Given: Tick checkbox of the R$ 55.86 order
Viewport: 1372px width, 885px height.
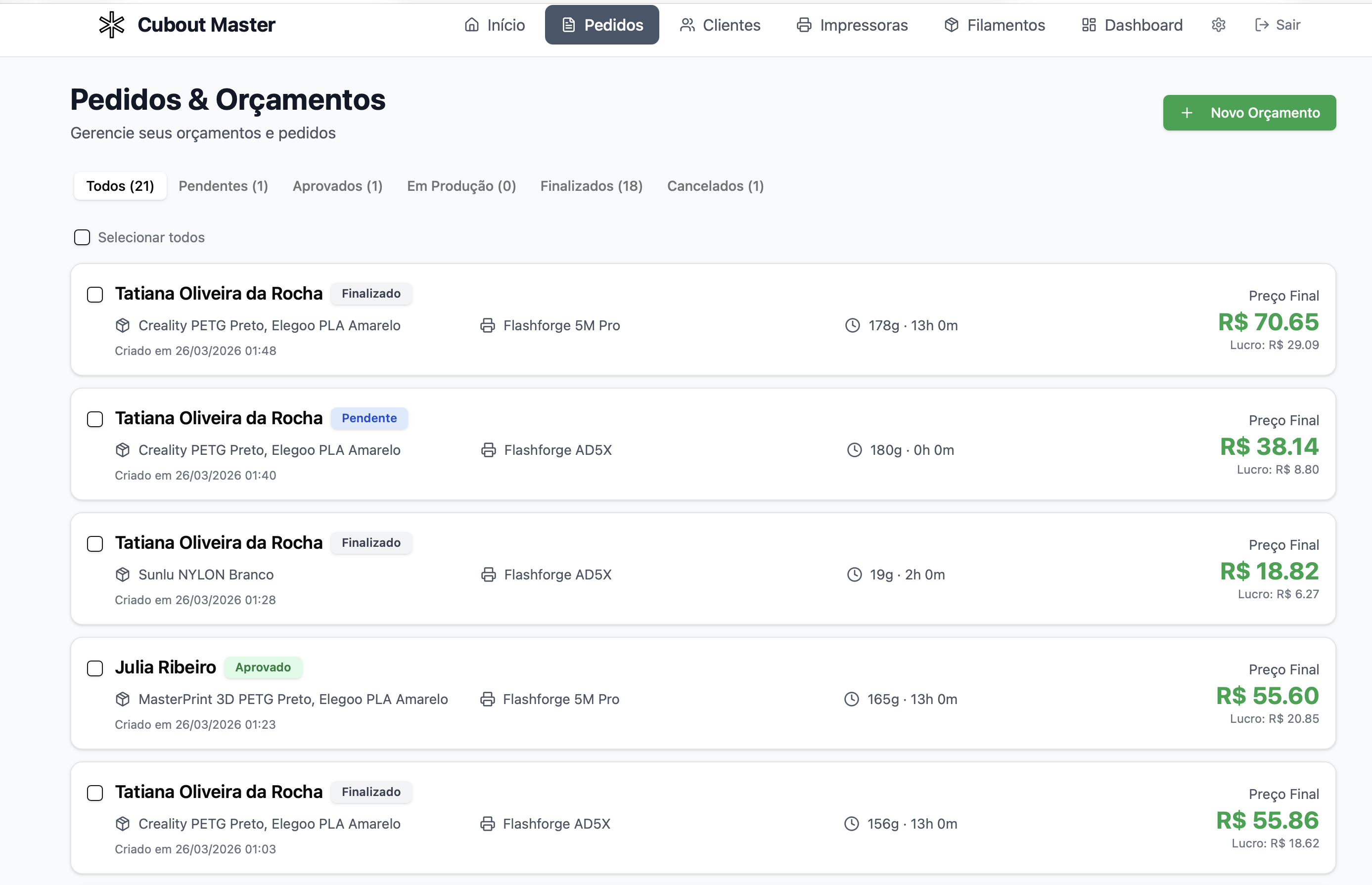Looking at the screenshot, I should click(x=95, y=794).
